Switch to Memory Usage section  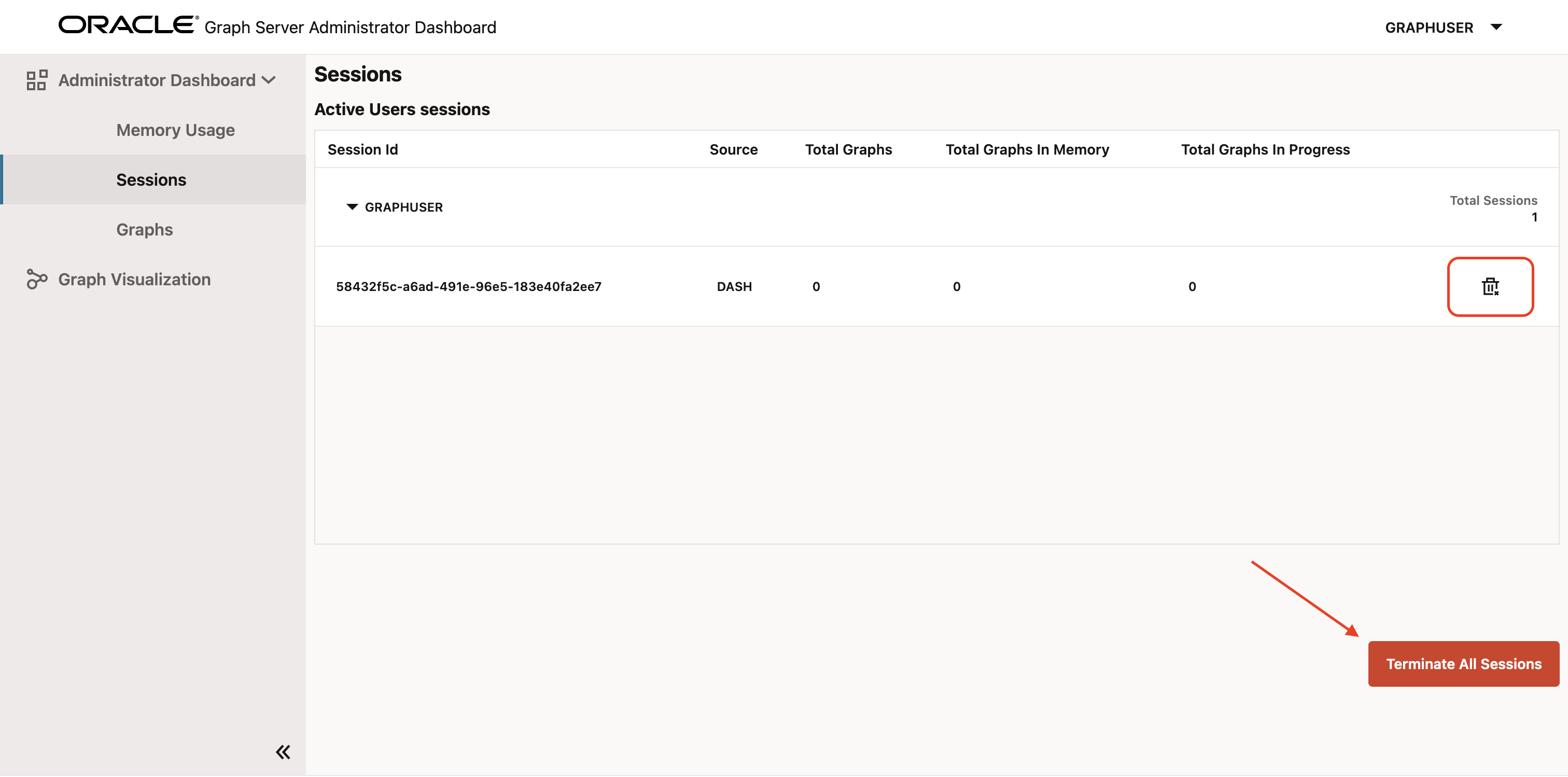pos(175,130)
